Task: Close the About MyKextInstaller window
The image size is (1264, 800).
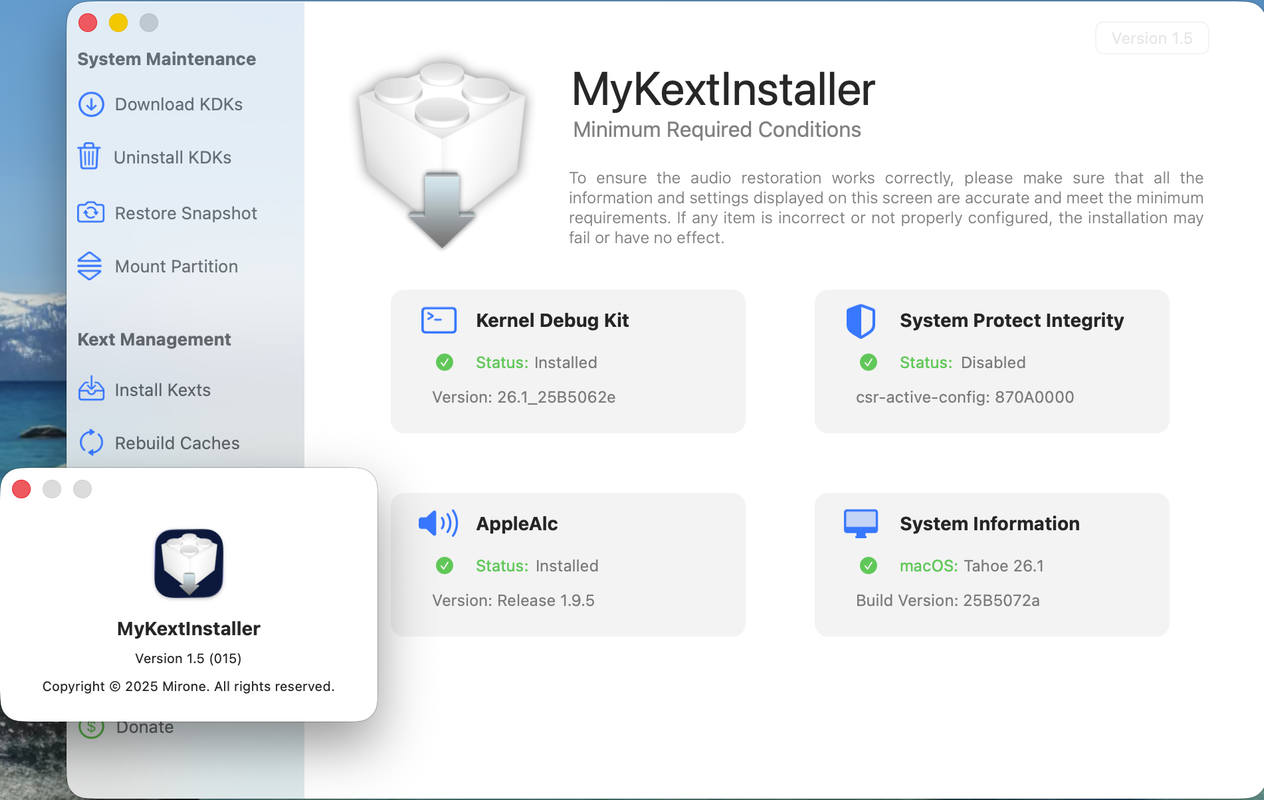Action: pyautogui.click(x=21, y=489)
